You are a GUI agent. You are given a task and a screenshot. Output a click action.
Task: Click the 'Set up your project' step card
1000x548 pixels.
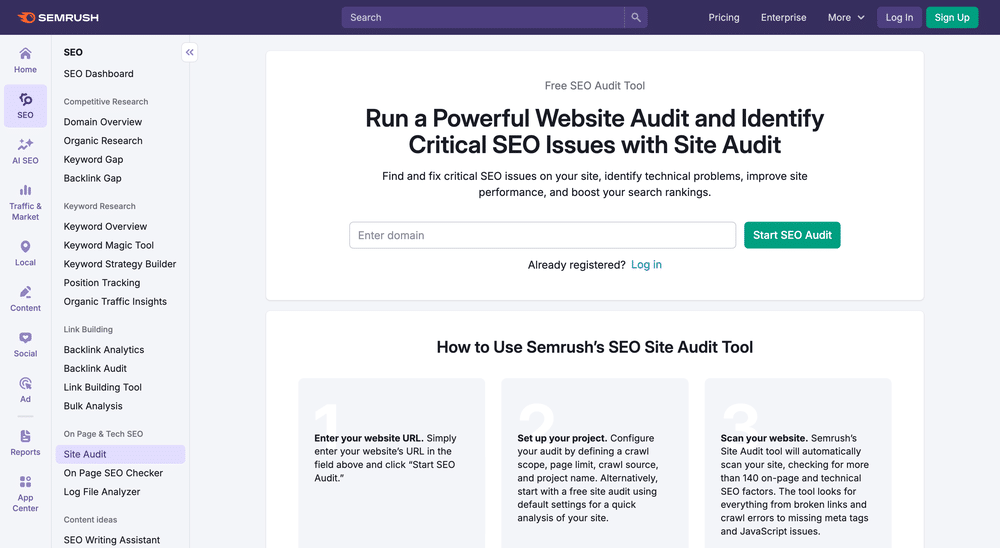pyautogui.click(x=594, y=463)
